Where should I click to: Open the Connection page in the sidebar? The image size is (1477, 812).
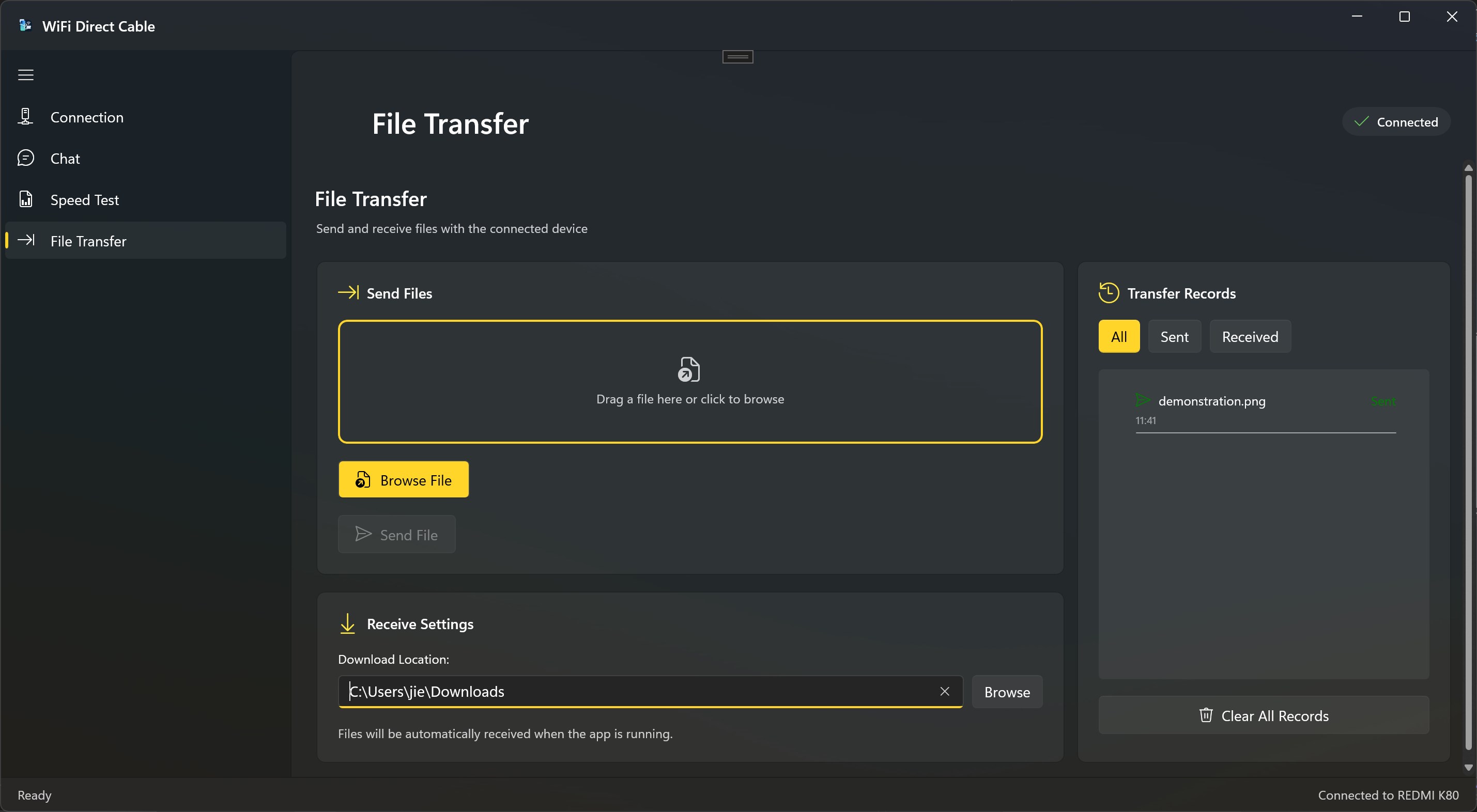point(146,117)
